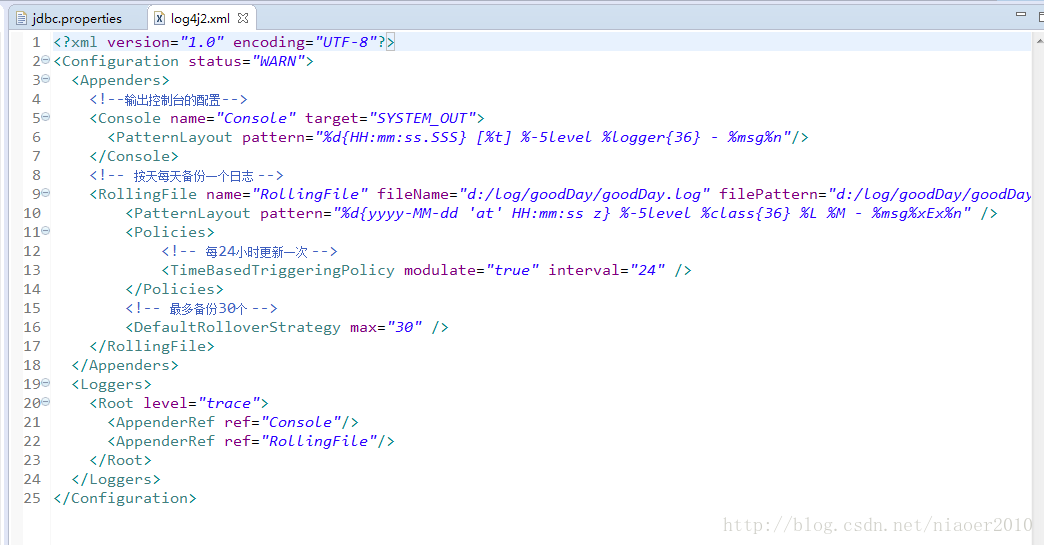
Task: Collapse the Policies element on line 11
Action: 45,231
